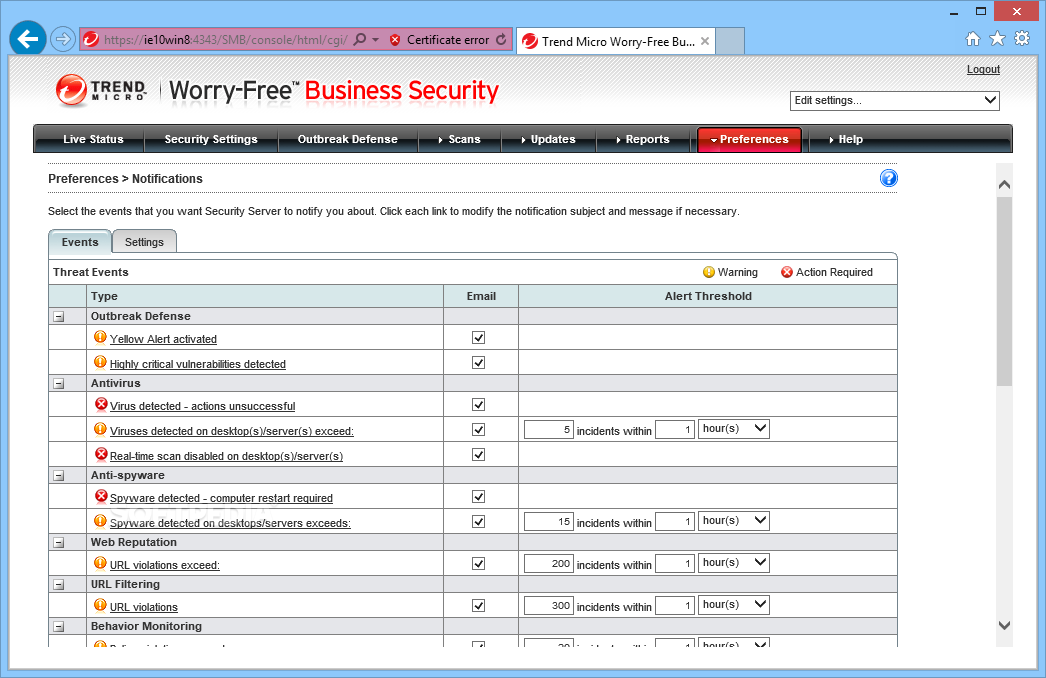The image size is (1046, 678).
Task: Click warning icon beside Viruses detected exceed
Action: 100,429
